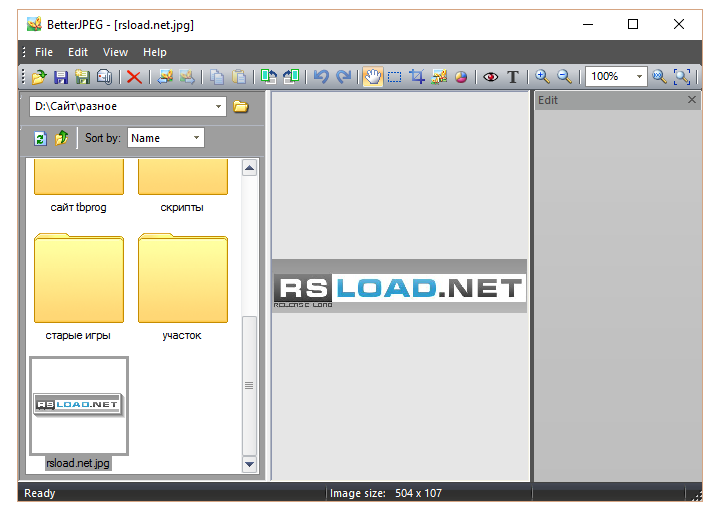Open the Help menu
Image resolution: width=725 pixels, height=522 pixels.
pos(154,52)
